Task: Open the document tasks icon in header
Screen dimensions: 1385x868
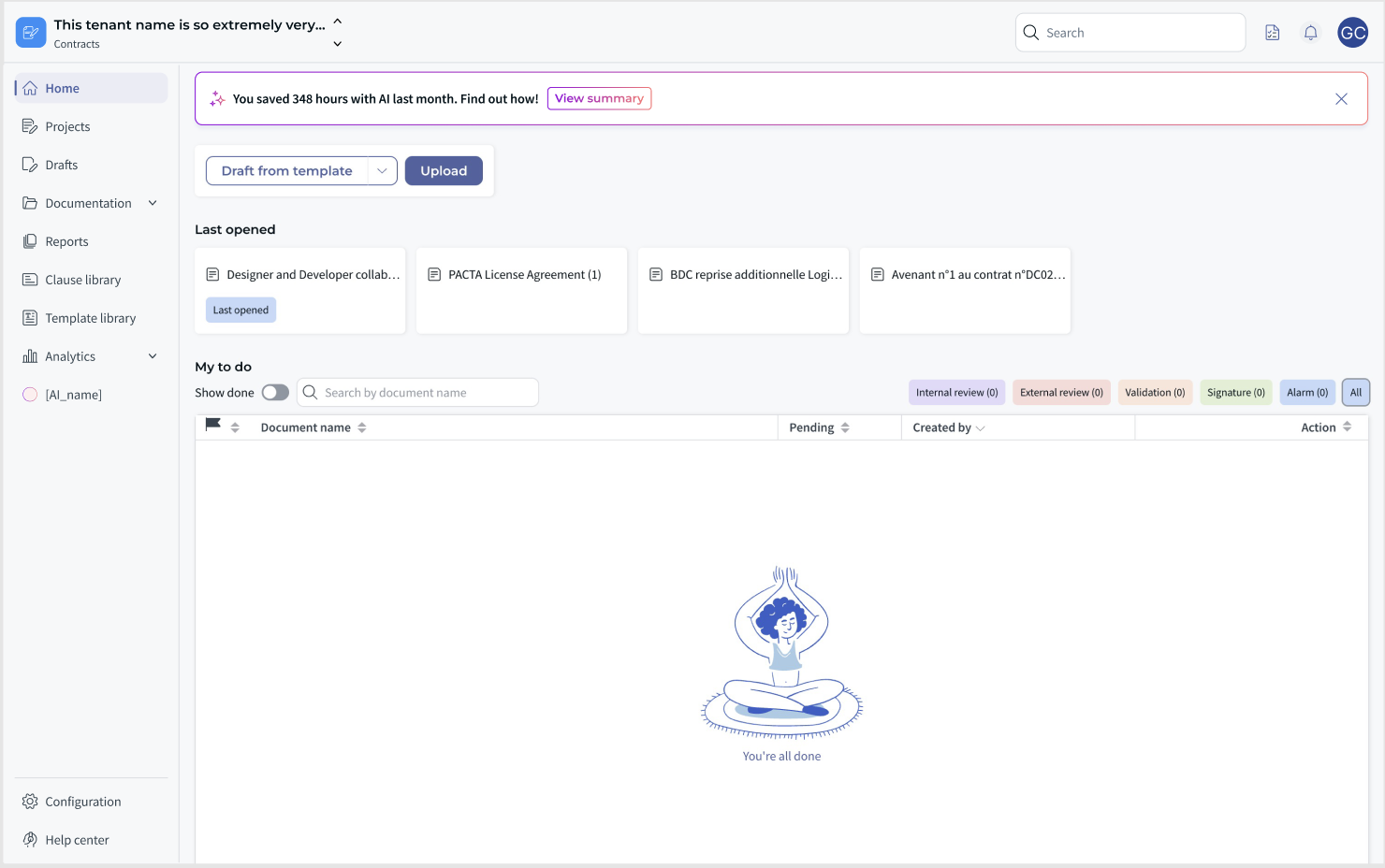Action: (x=1273, y=33)
